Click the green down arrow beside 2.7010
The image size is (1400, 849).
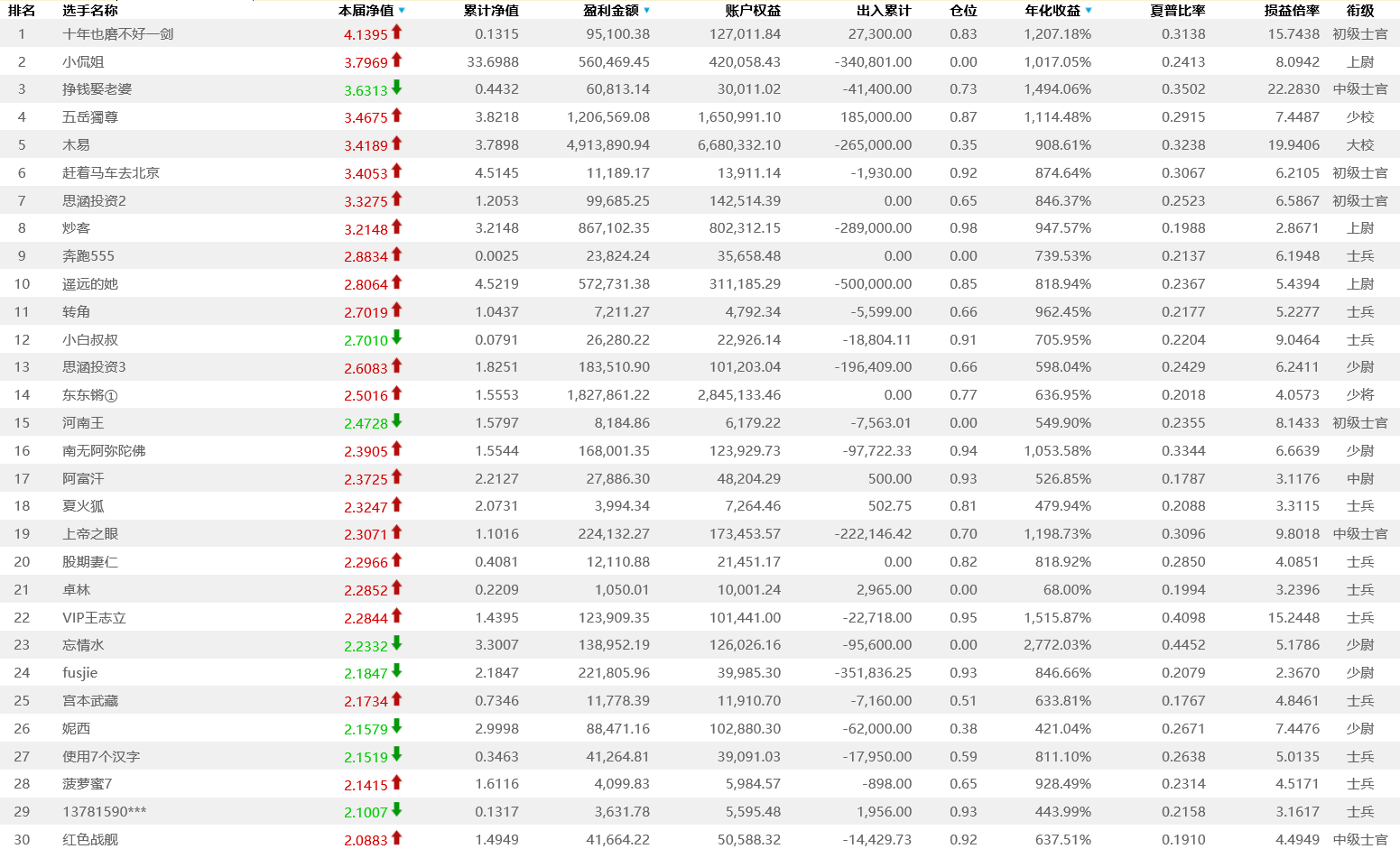coord(396,338)
